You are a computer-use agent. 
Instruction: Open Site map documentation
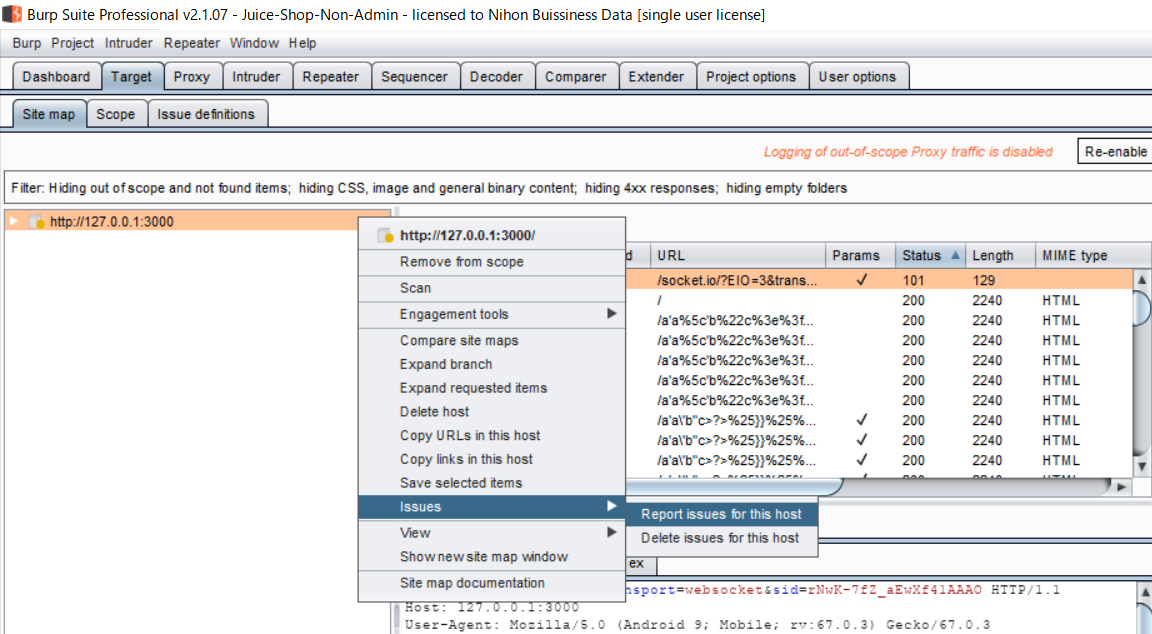click(x=492, y=583)
